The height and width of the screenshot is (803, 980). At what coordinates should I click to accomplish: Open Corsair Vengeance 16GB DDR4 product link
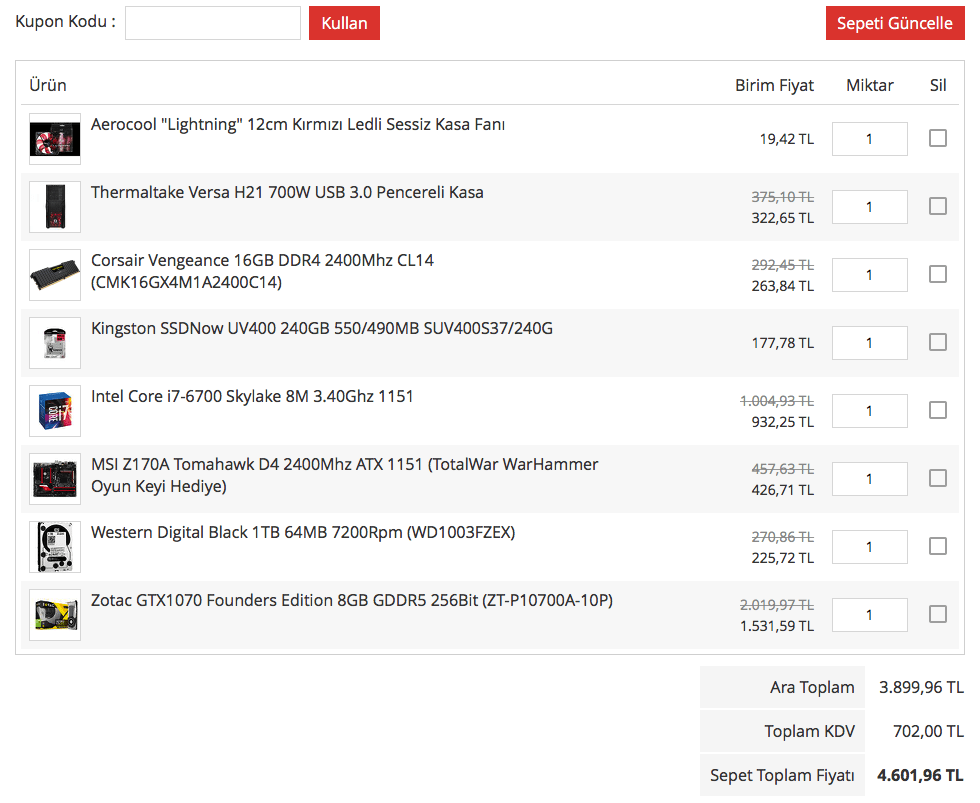262,271
